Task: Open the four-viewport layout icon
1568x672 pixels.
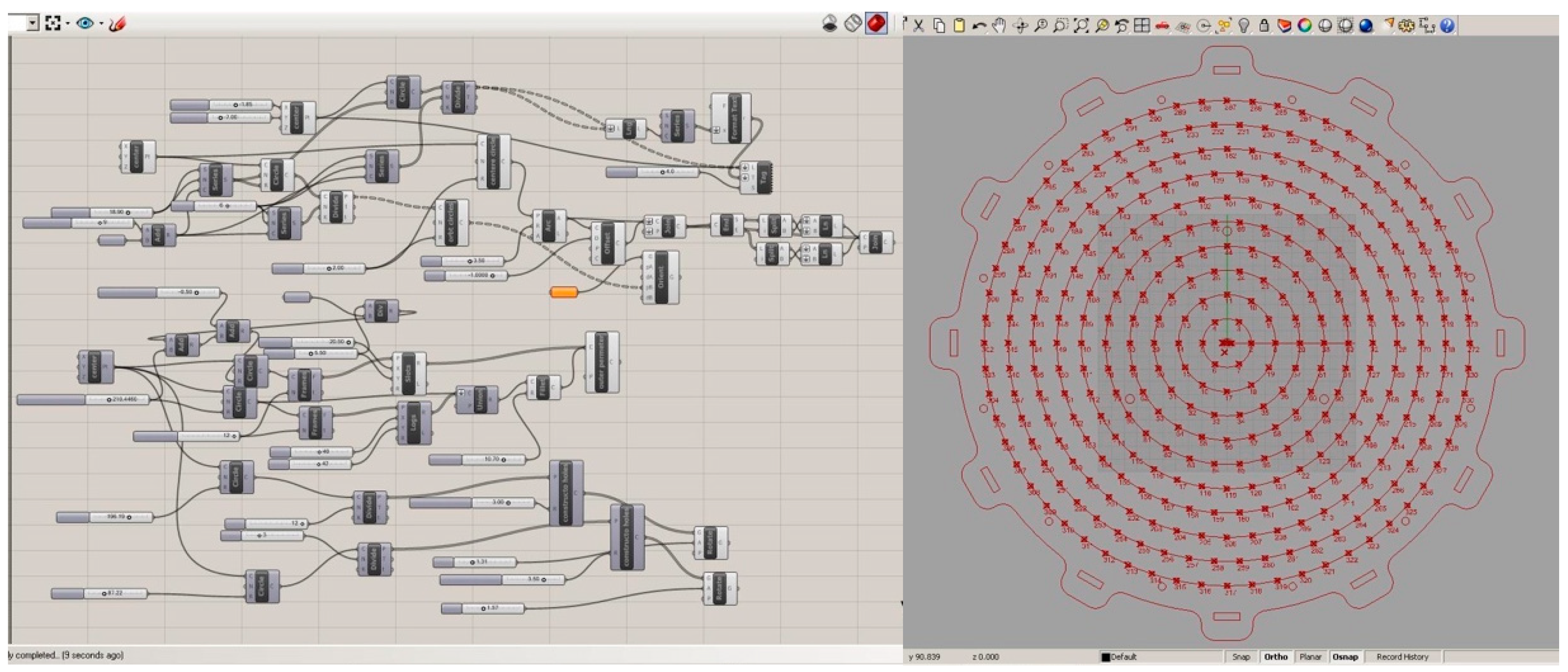Action: [1142, 26]
